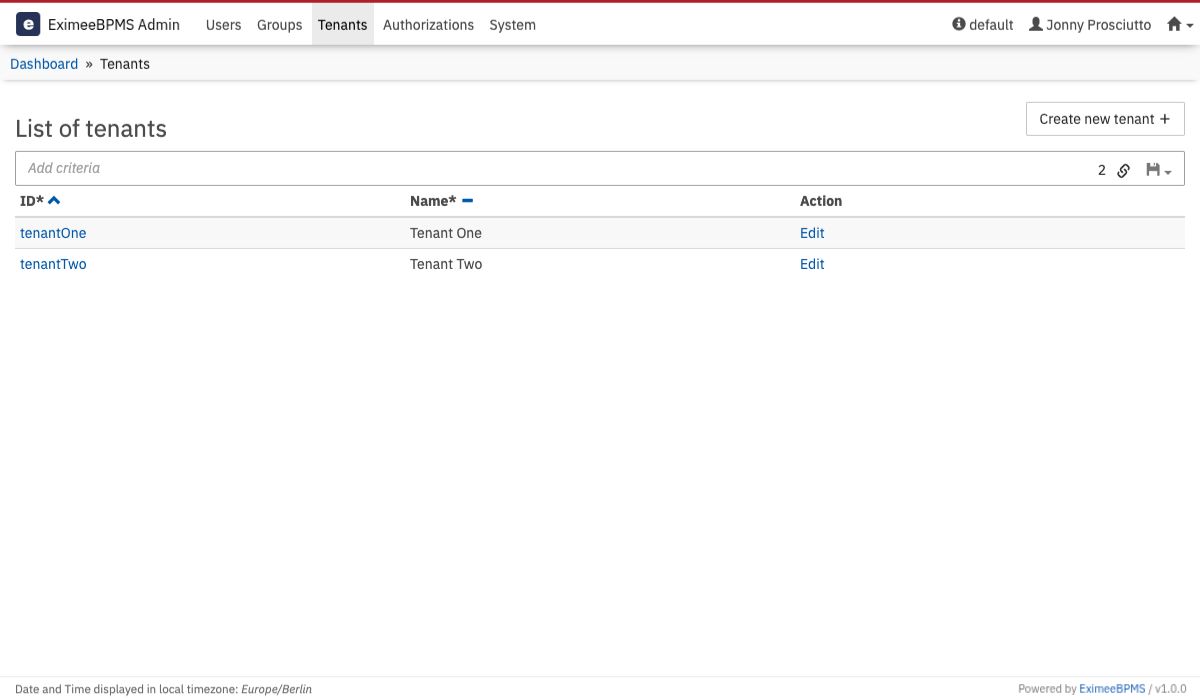This screenshot has width=1200, height=700.
Task: Click the Name* column header
Action: [433, 201]
